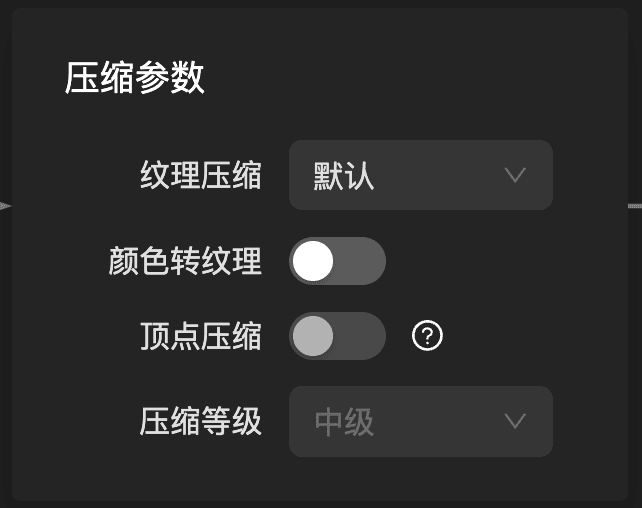Click the 顶点压缩 label
This screenshot has height=508, width=642.
click(x=201, y=337)
